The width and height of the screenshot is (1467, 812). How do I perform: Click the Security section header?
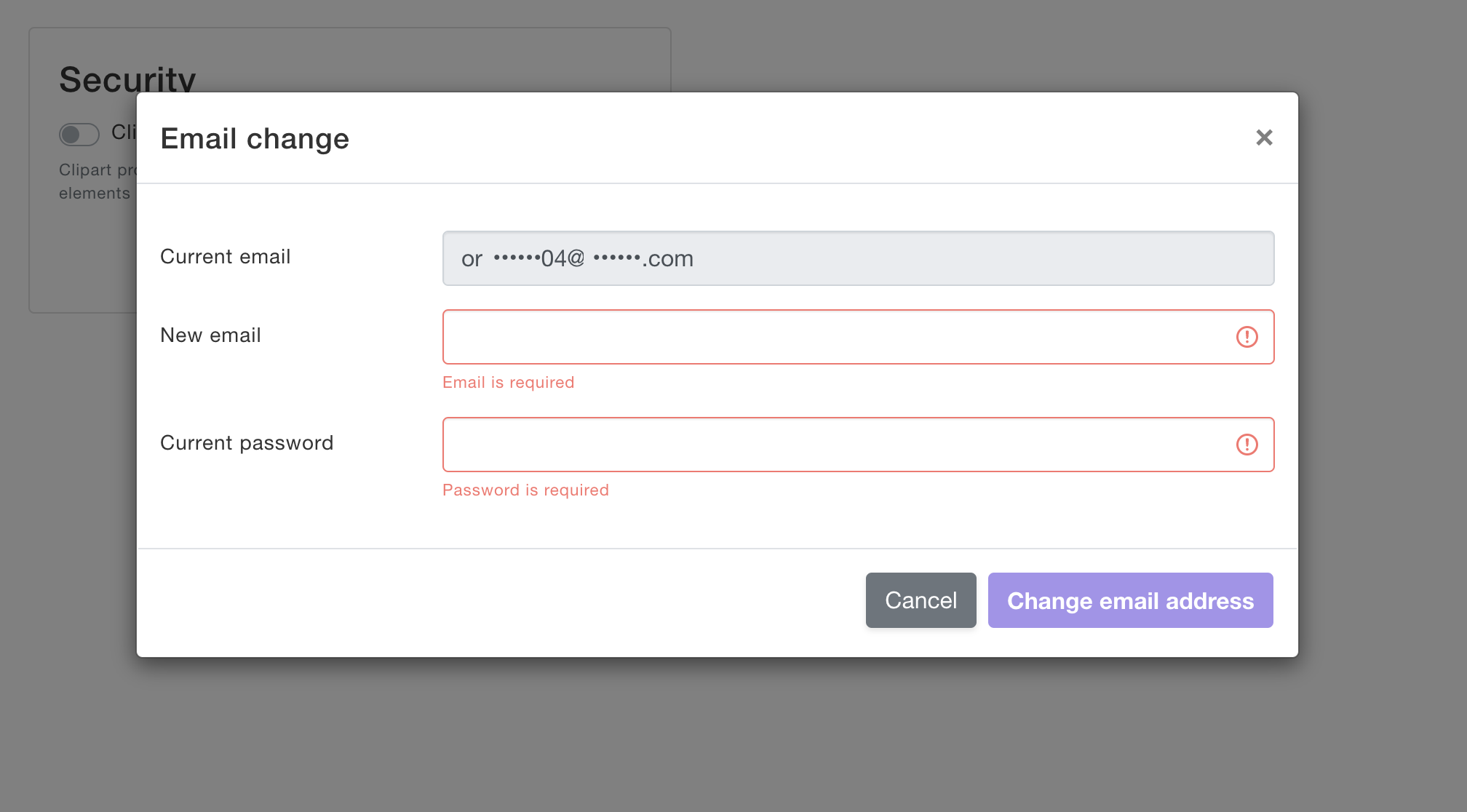(x=128, y=77)
